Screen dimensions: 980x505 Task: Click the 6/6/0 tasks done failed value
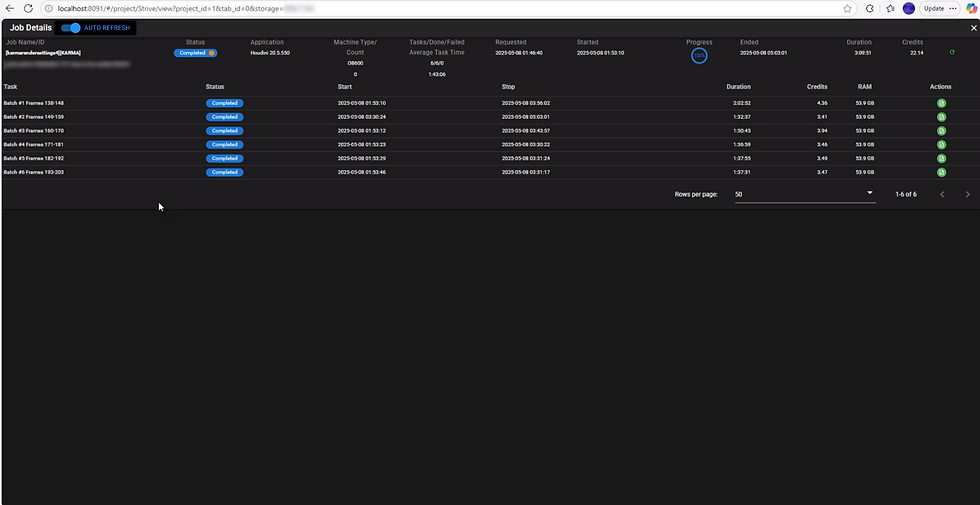pos(437,63)
